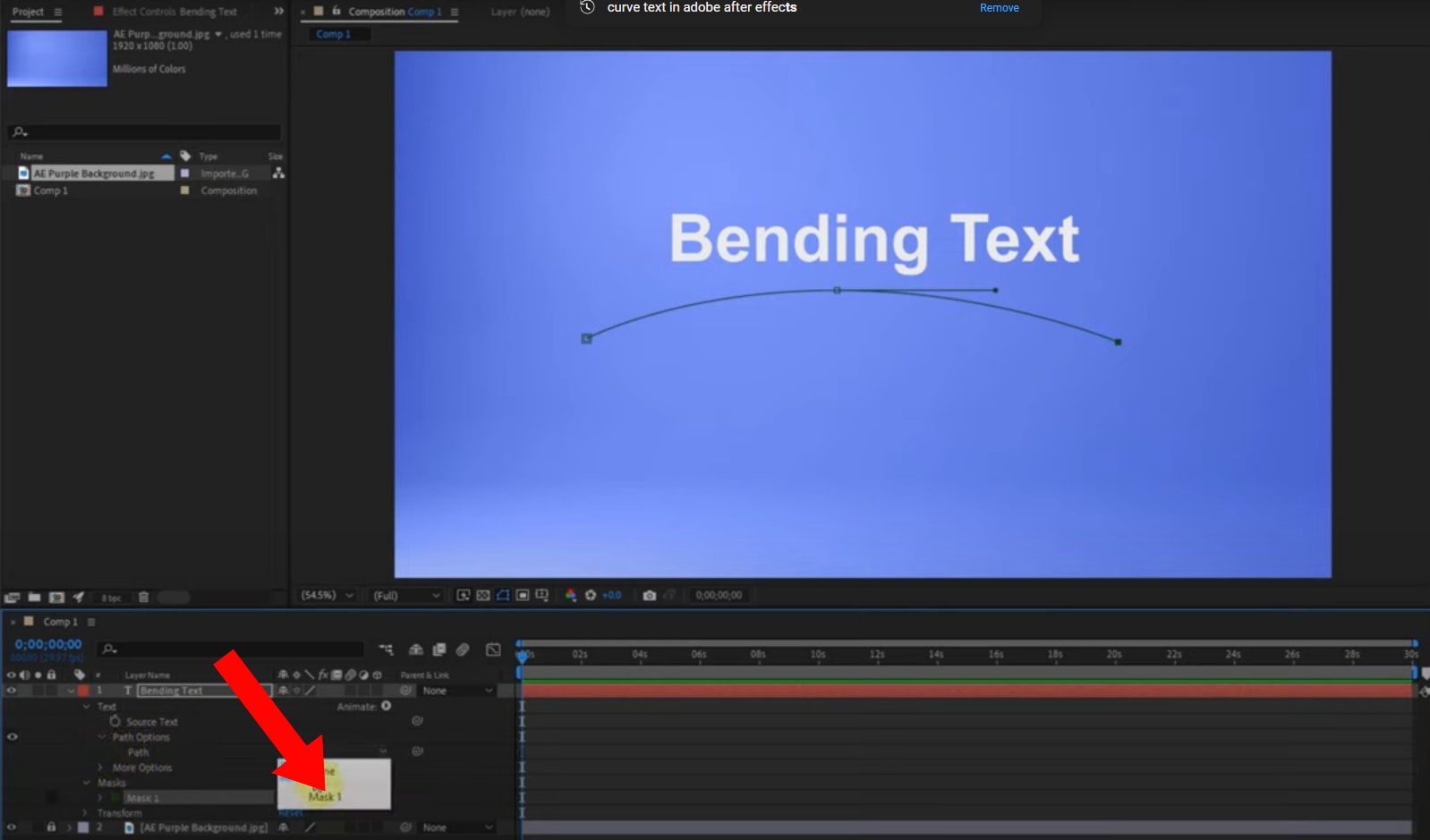This screenshot has width=1430, height=840.
Task: Click the shy layers switch in timeline header
Action: [416, 649]
